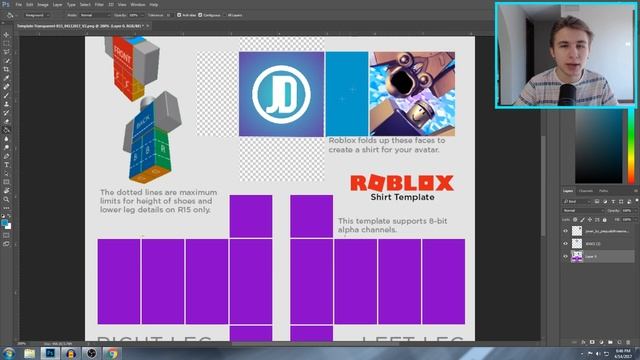The height and width of the screenshot is (360, 640).
Task: Open the File menu
Action: tap(19, 4)
